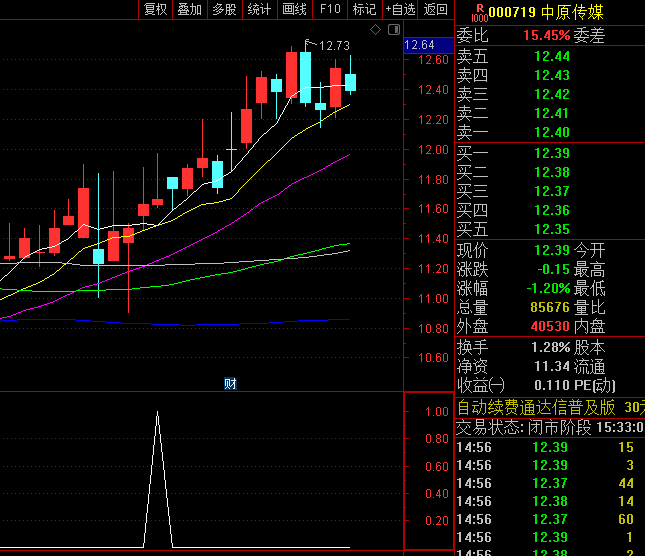
Task: Select 卖四 price 12.43
Action: [x=550, y=75]
